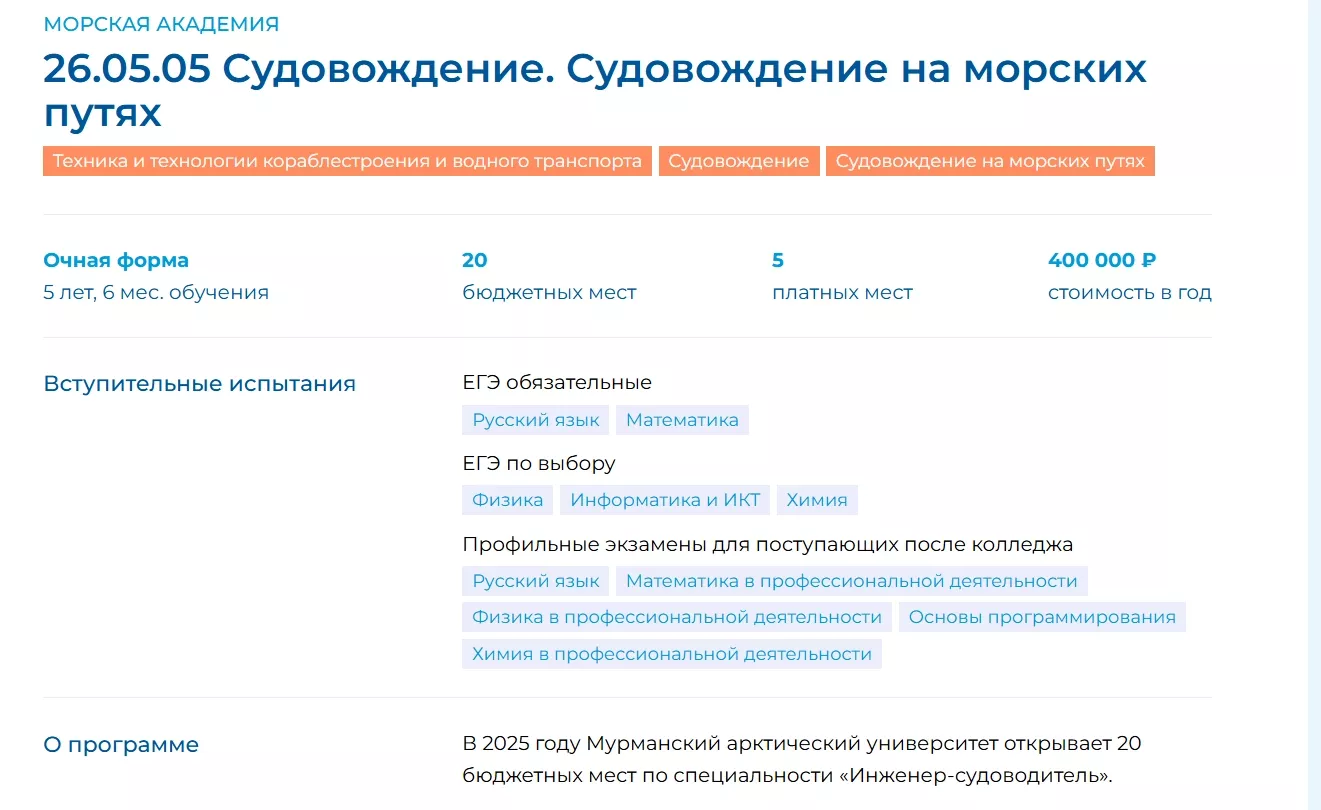Screen dimensions: 1321x810
Task: Click the page title 26.05.05 Судовождение
Action: click(x=595, y=90)
